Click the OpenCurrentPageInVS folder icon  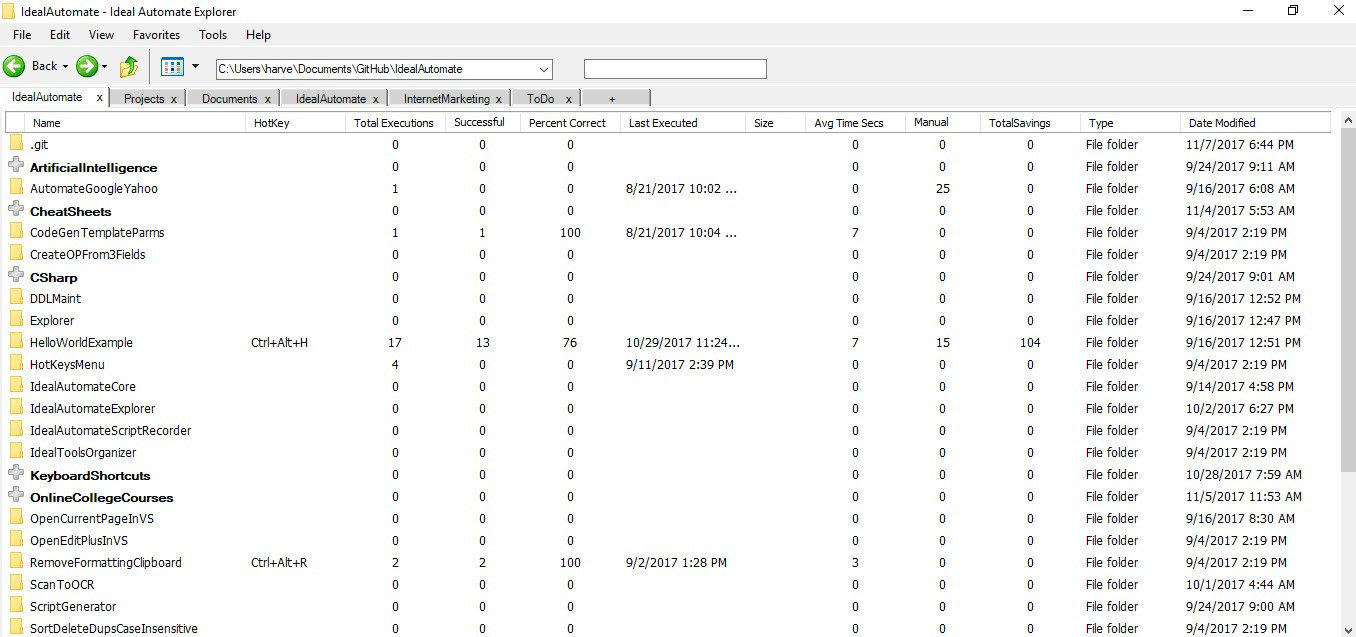click(16, 518)
